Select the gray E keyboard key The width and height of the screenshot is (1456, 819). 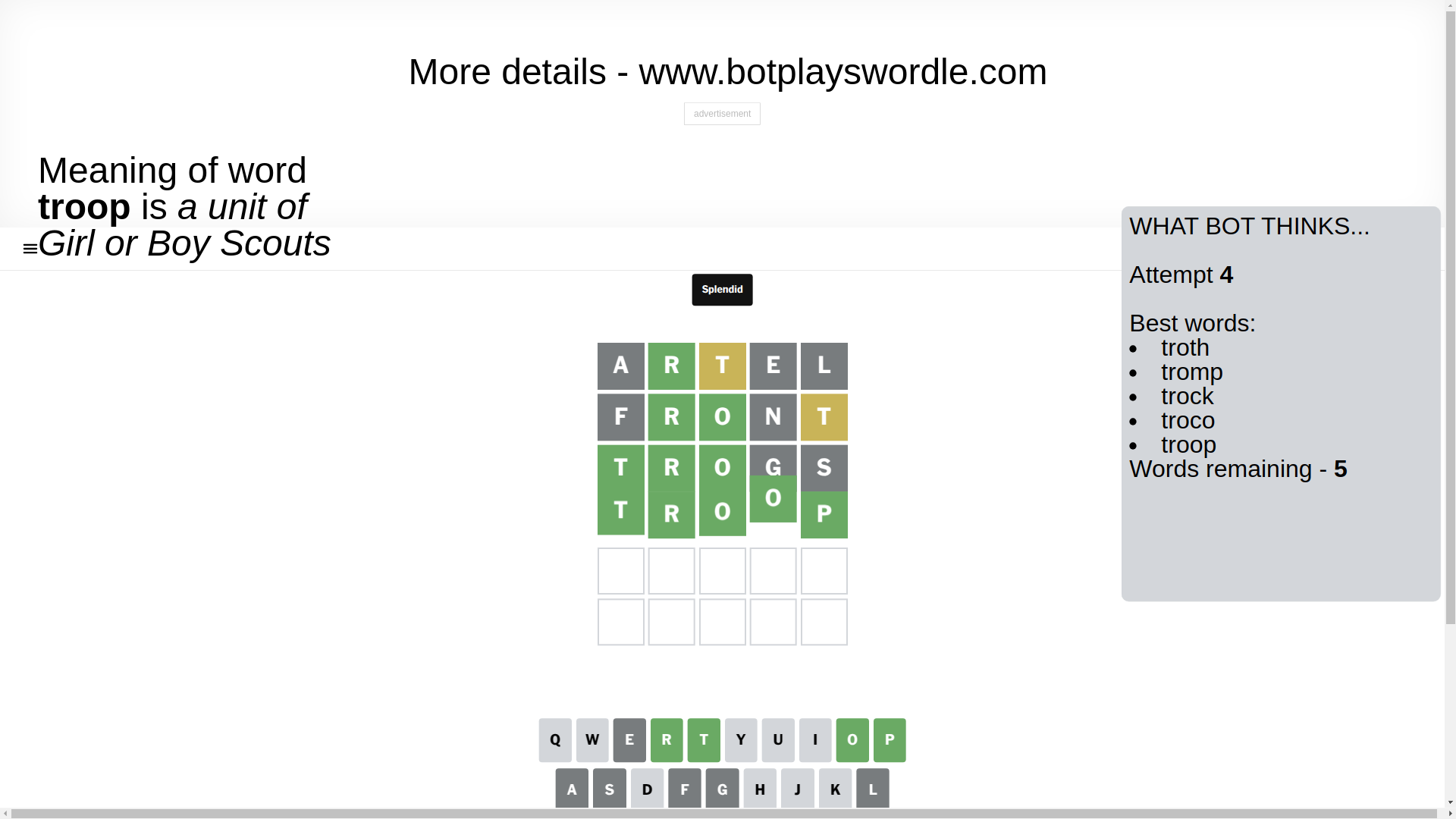[x=629, y=740]
